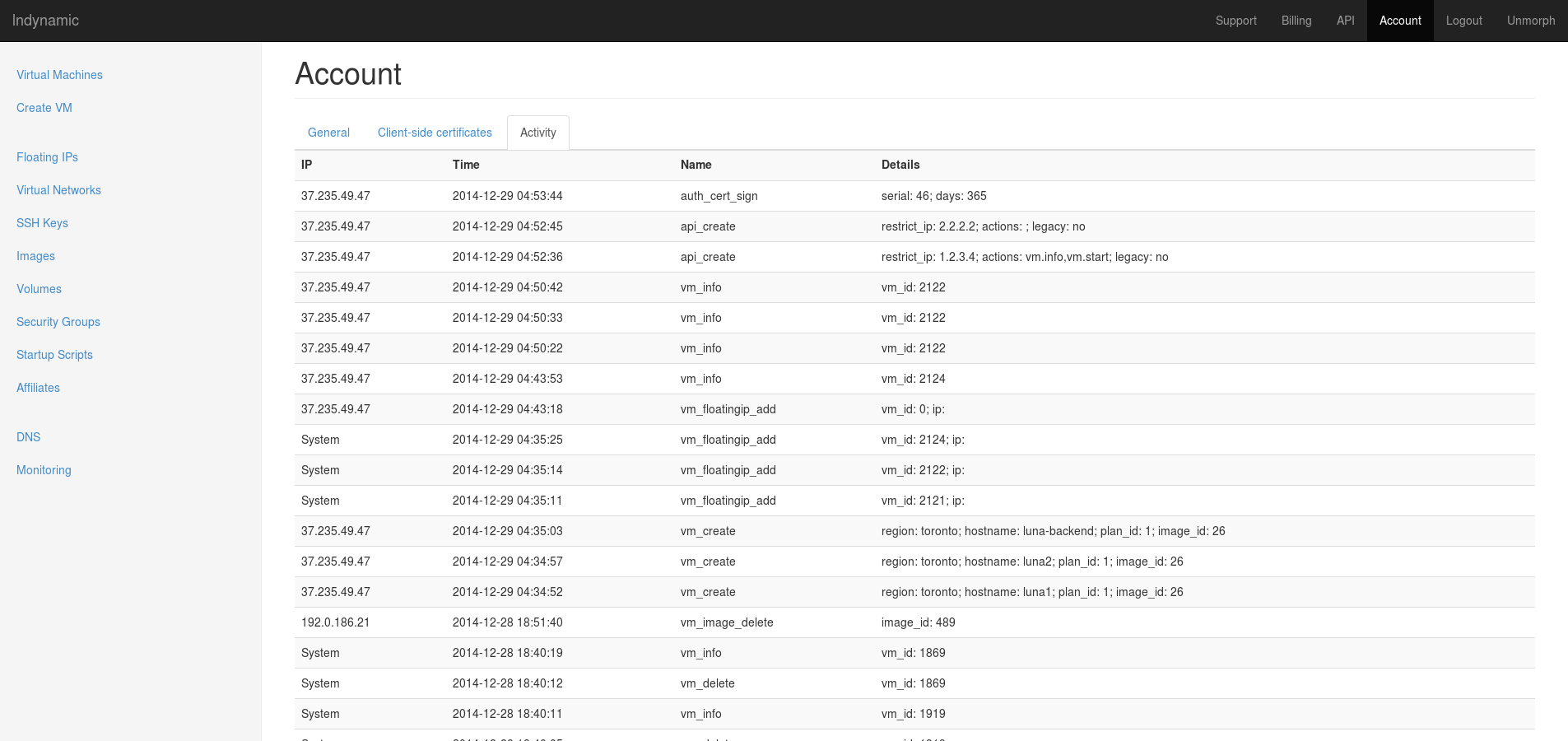Go to Monitoring section
Screen dimensions: 1568x741
pos(44,470)
